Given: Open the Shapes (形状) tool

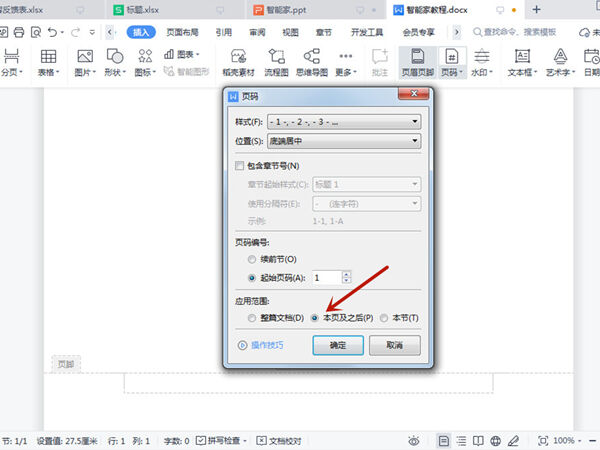Looking at the screenshot, I should click(x=115, y=62).
